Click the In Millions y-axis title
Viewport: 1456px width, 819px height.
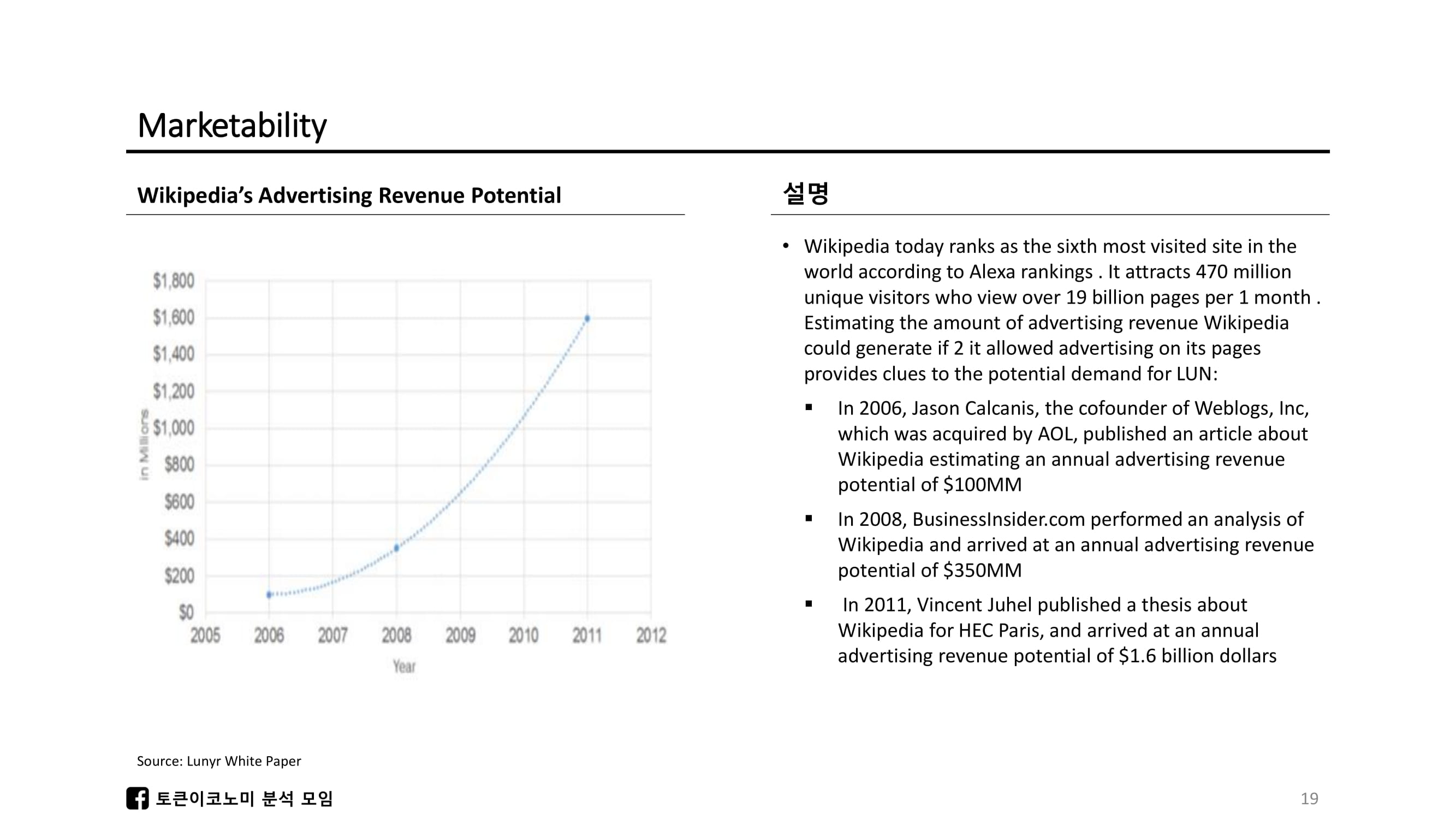click(x=144, y=445)
